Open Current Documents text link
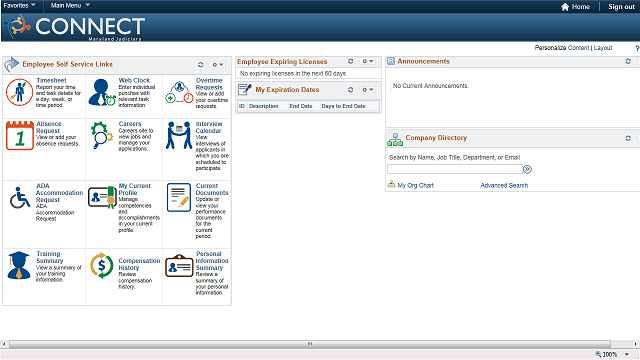This screenshot has height=360, width=640. 212,189
